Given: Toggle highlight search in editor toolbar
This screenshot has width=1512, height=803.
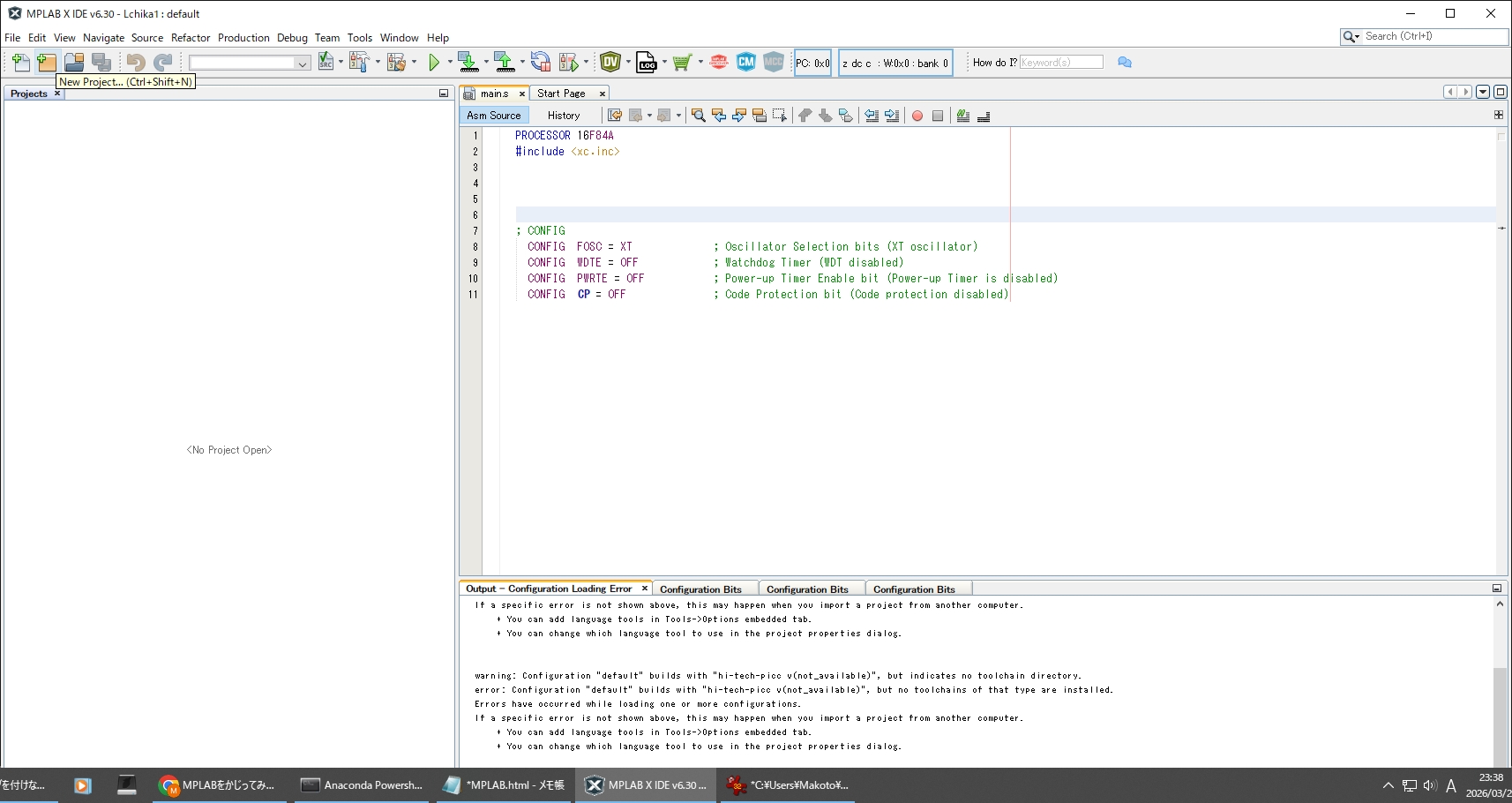Looking at the screenshot, I should coord(760,116).
